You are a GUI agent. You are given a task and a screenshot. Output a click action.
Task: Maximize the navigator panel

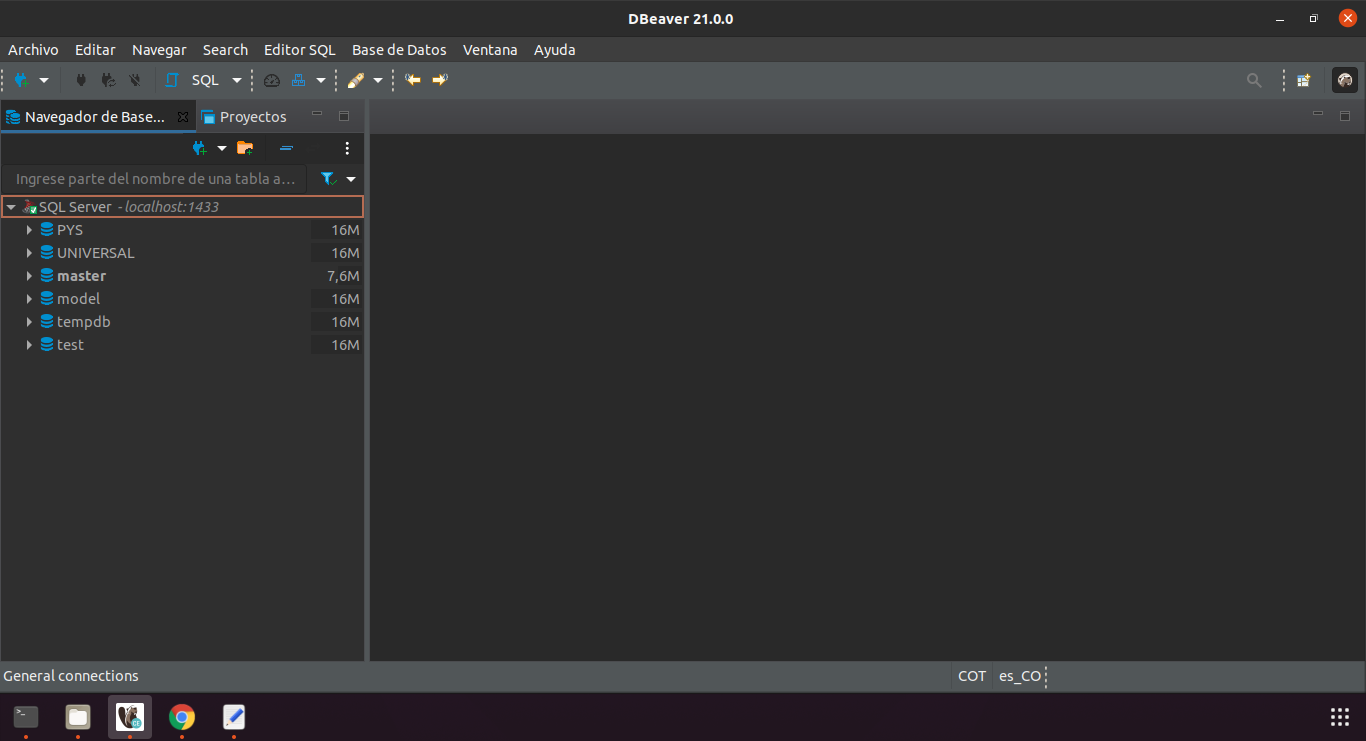344,116
